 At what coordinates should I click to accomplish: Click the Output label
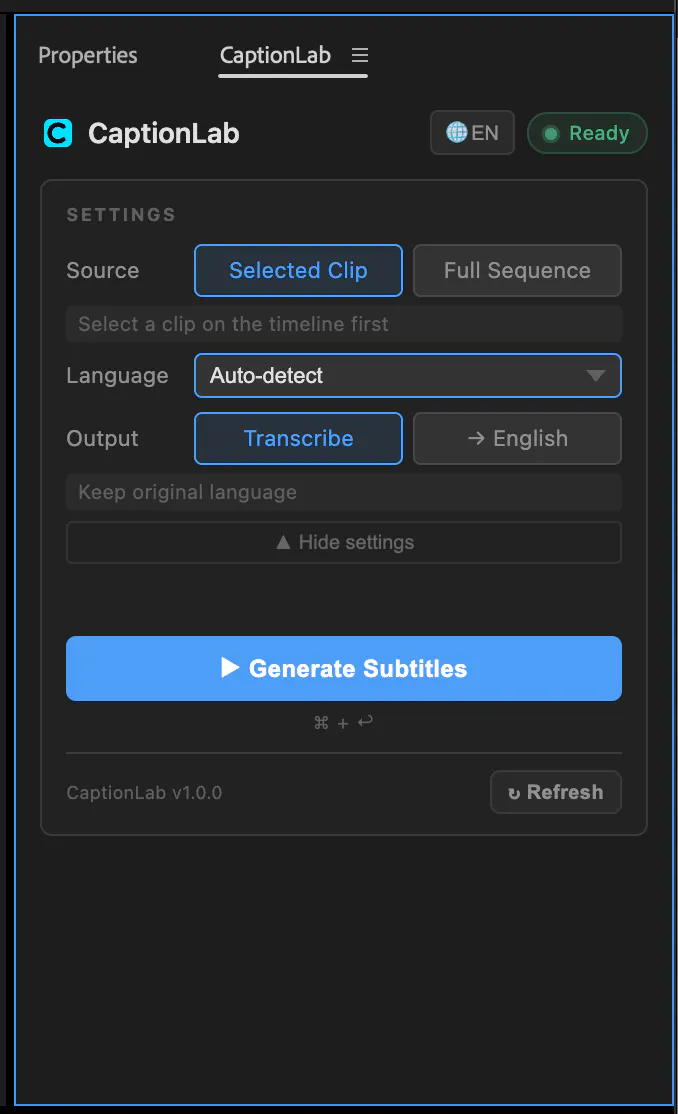tap(102, 438)
